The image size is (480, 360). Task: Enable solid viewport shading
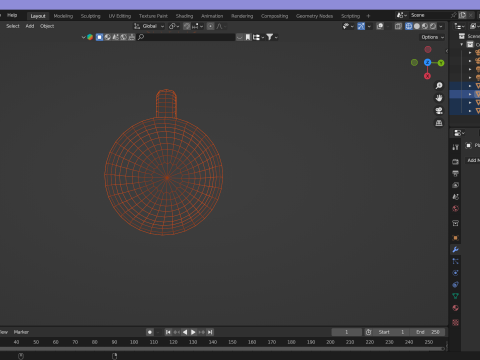point(417,26)
